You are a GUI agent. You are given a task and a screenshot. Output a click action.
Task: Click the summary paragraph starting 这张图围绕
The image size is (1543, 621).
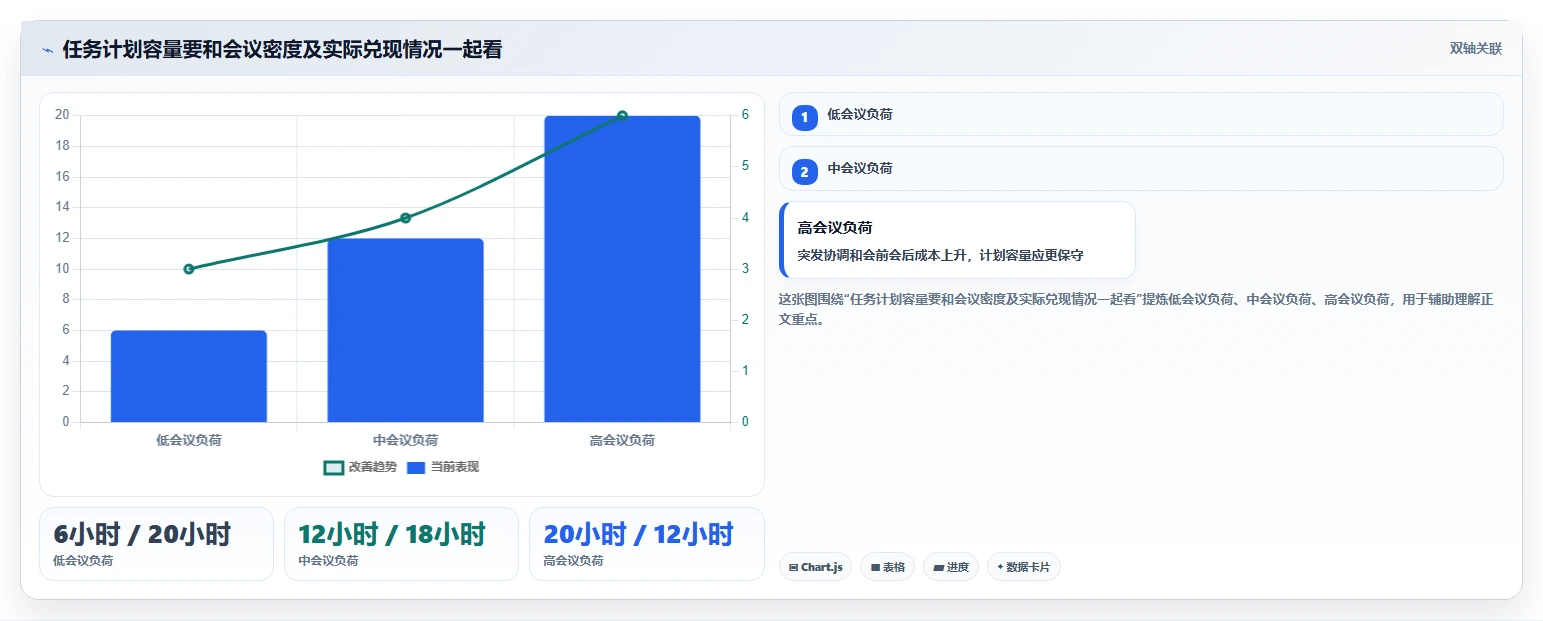1135,309
